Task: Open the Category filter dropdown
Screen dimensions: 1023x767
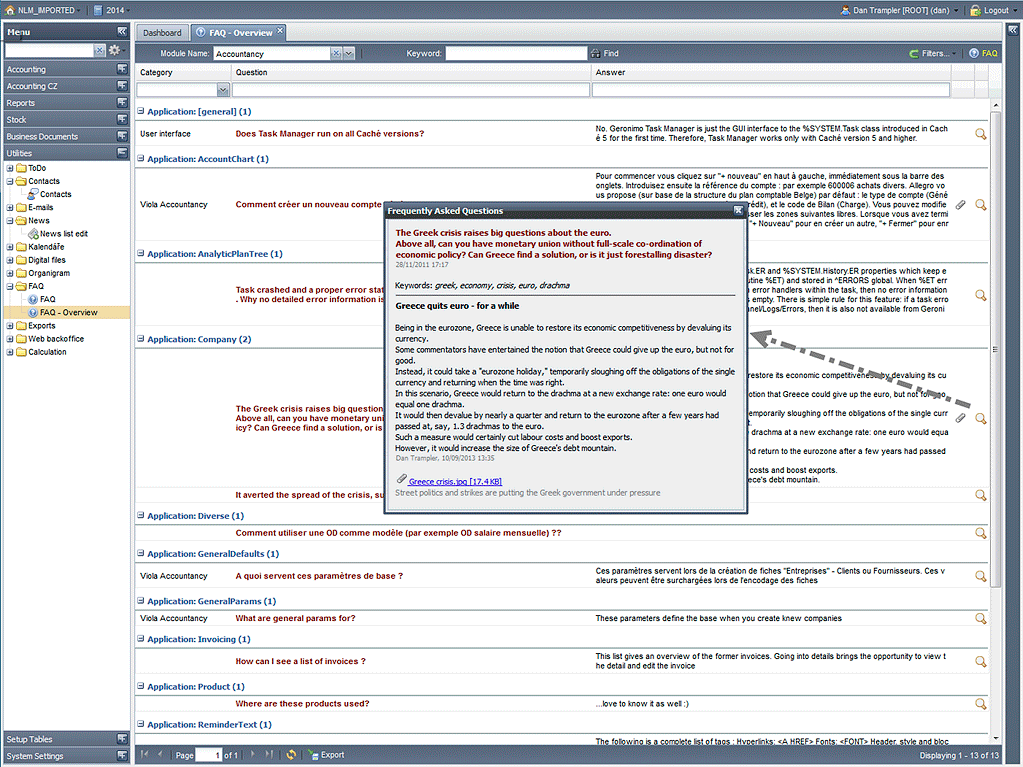Action: (x=223, y=90)
